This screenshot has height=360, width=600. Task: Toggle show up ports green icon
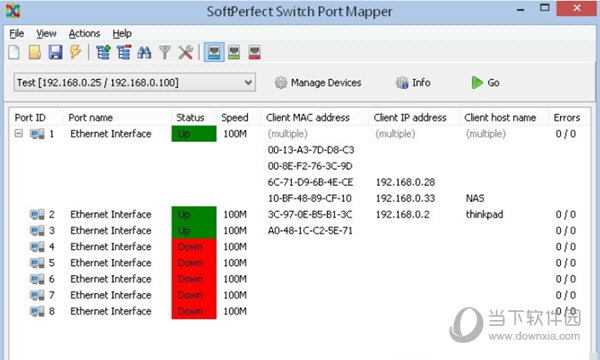234,52
